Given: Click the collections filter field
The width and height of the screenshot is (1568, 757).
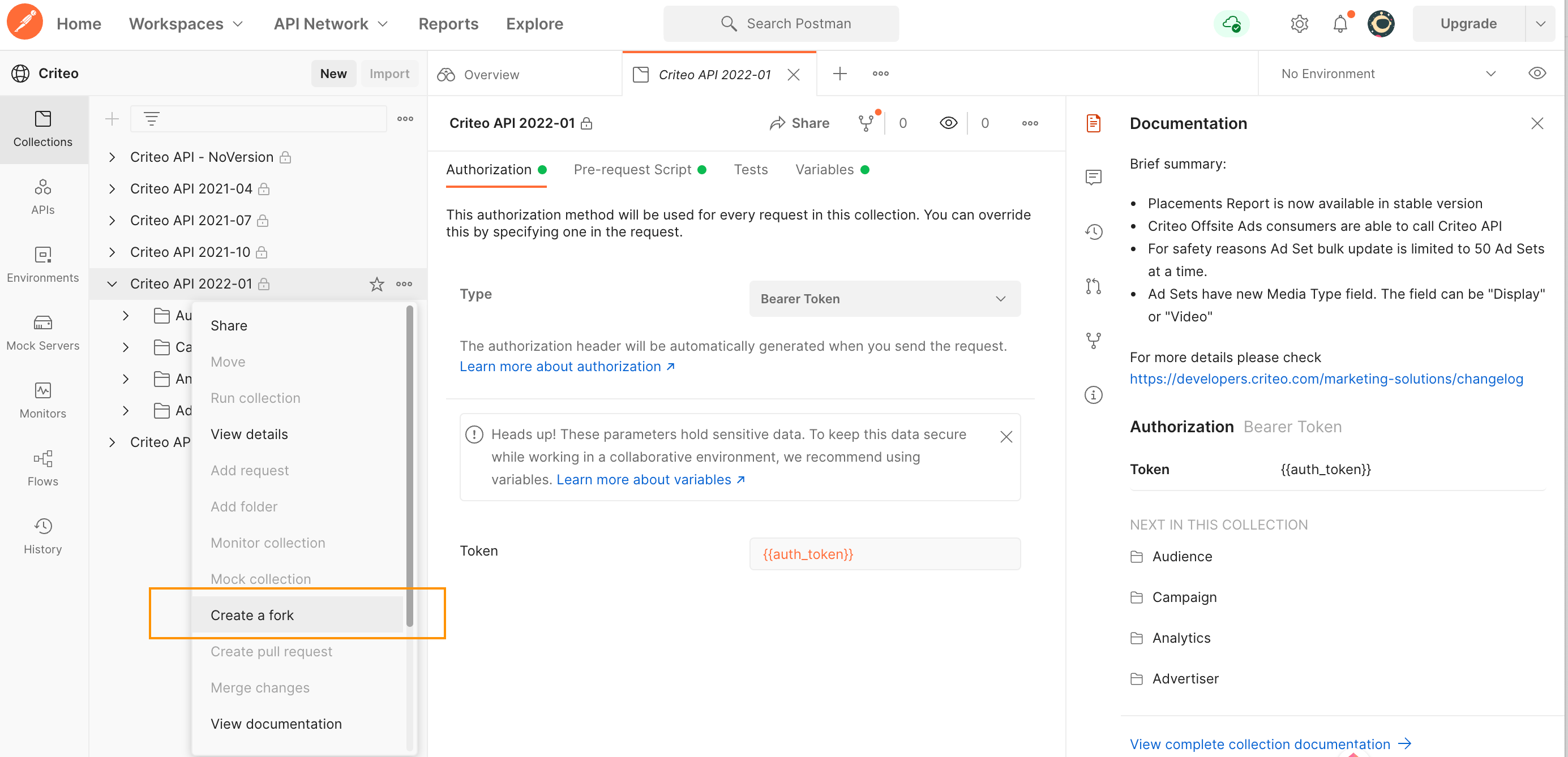Looking at the screenshot, I should tap(259, 119).
